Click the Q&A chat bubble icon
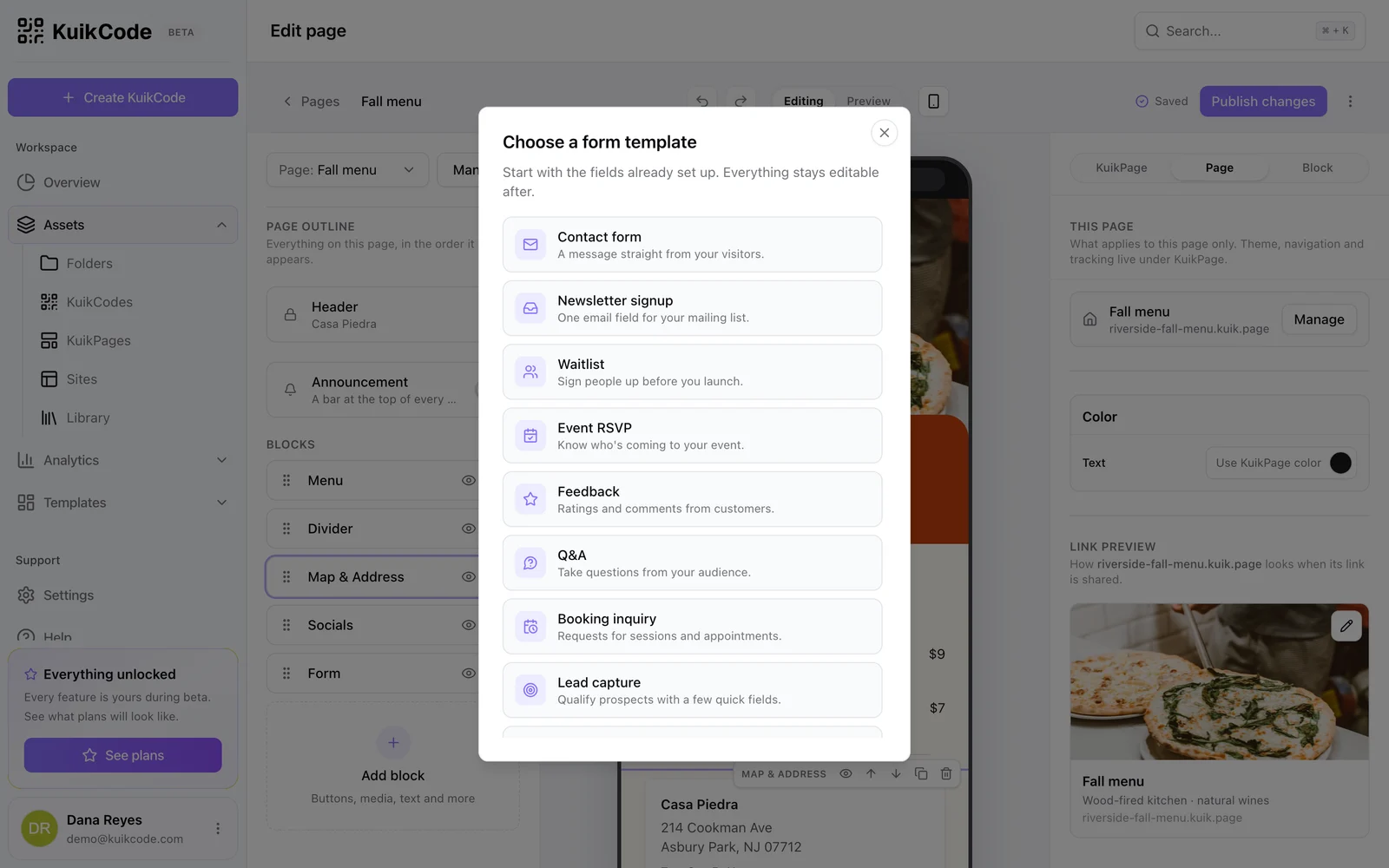 [530, 562]
